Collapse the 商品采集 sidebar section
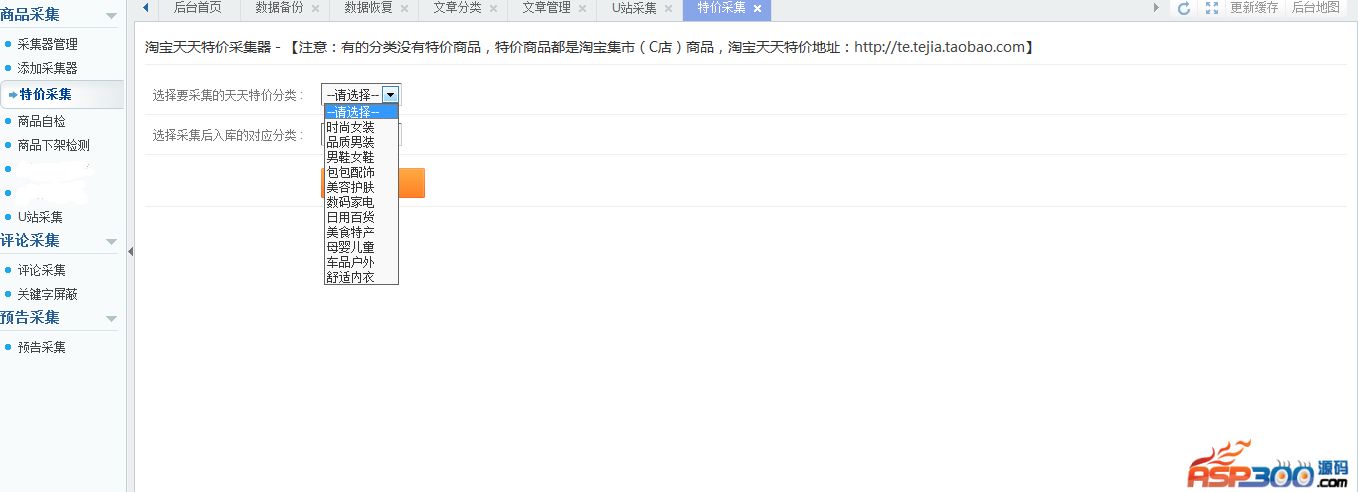Viewport: 1358px width, 492px height. point(111,16)
